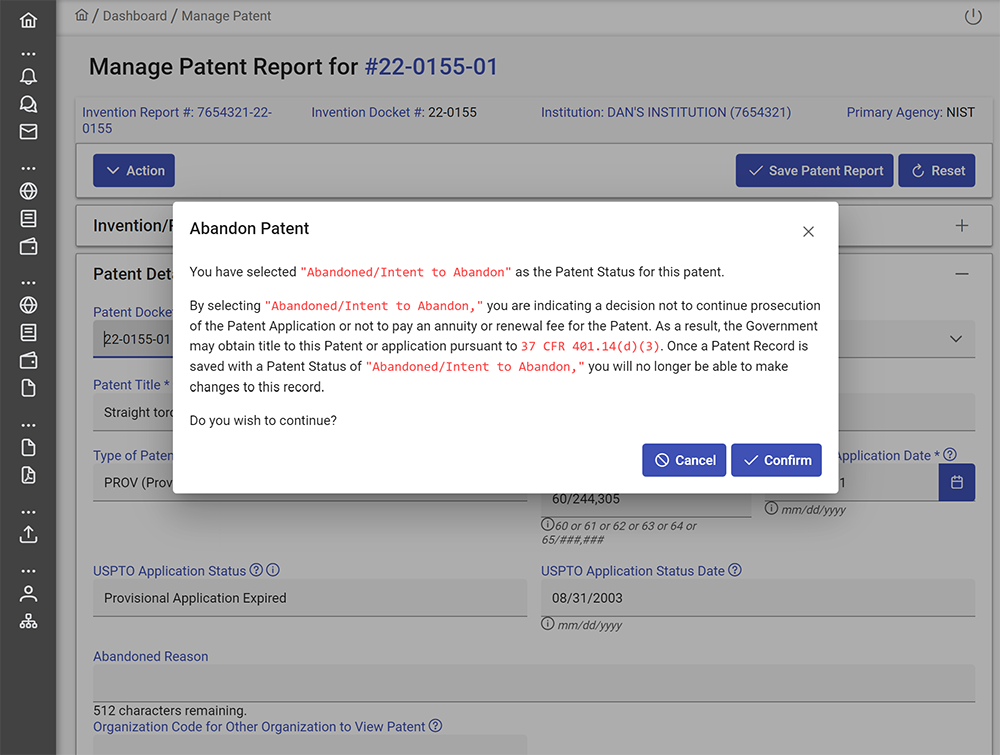
Task: Expand the Invention section with plus icon
Action: 961,226
